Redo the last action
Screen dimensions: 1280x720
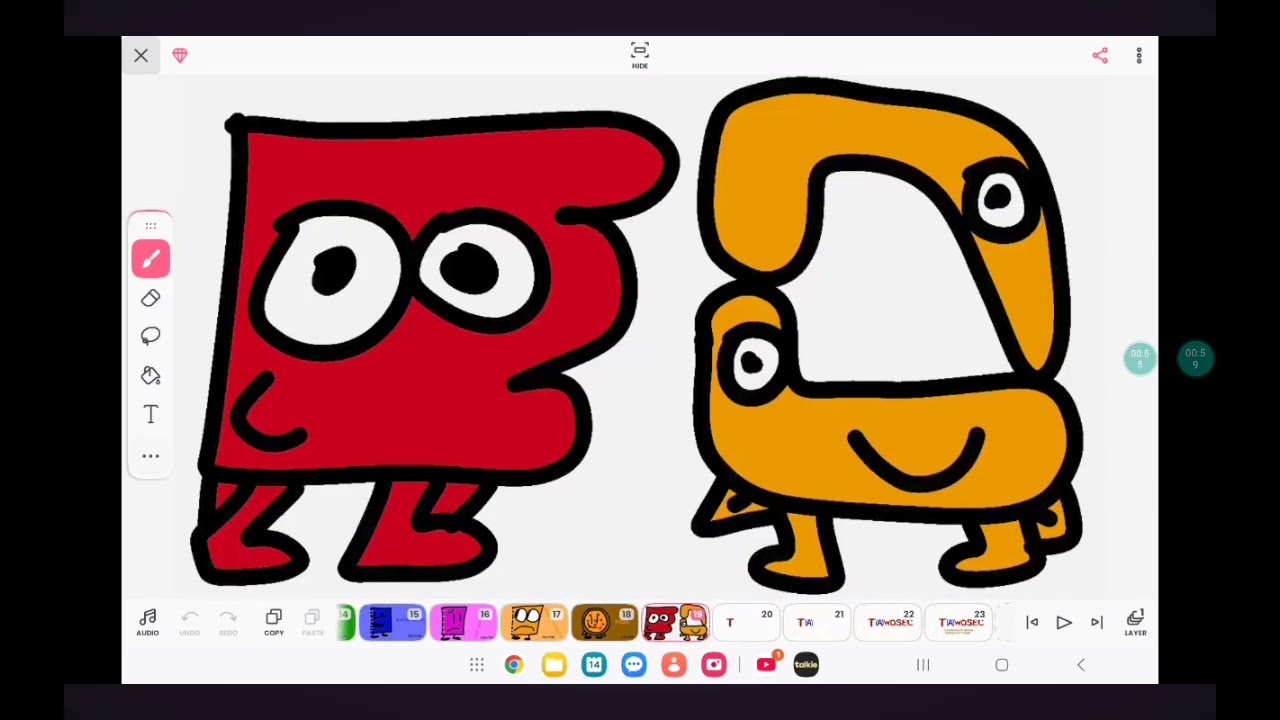228,622
